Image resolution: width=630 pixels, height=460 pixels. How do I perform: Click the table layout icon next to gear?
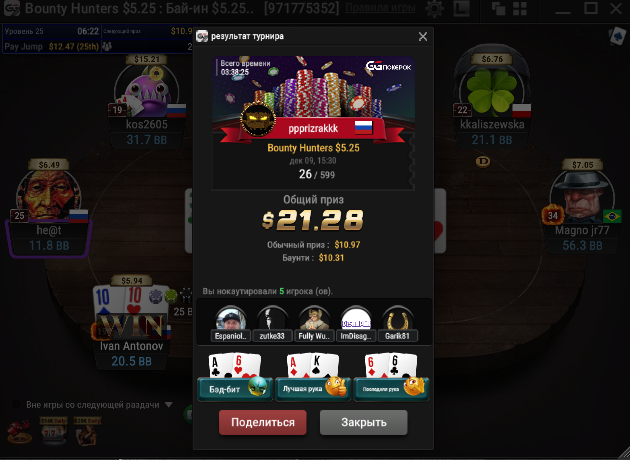[x=462, y=8]
